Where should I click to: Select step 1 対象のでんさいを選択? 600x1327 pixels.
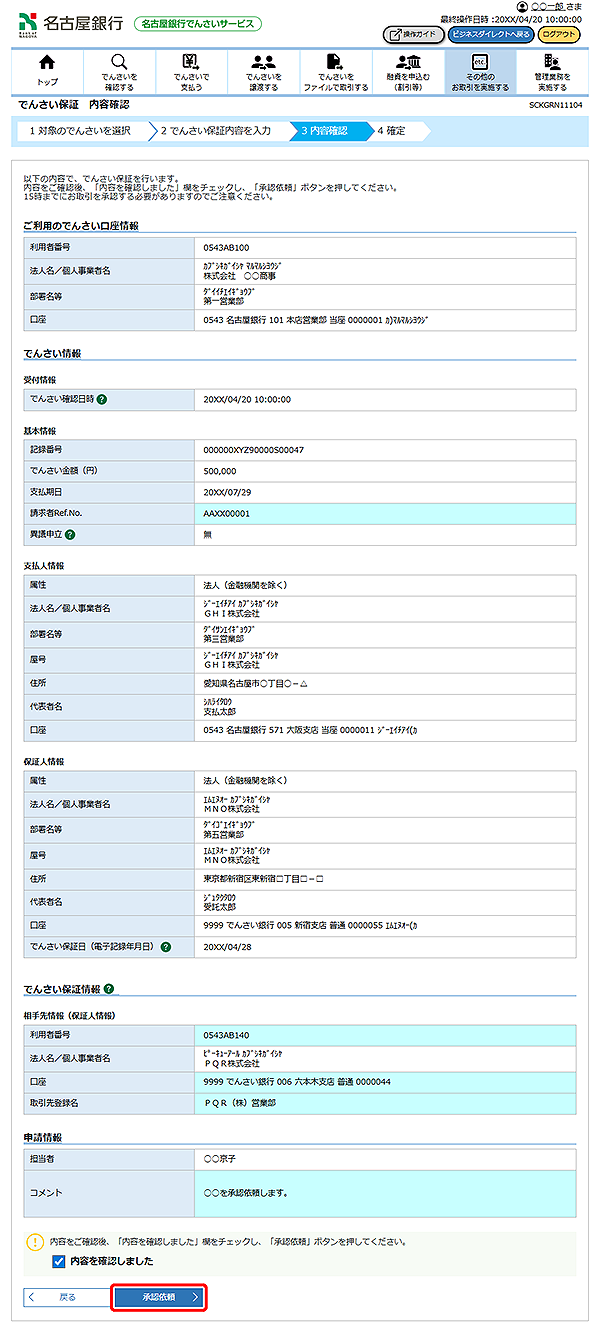click(x=79, y=130)
